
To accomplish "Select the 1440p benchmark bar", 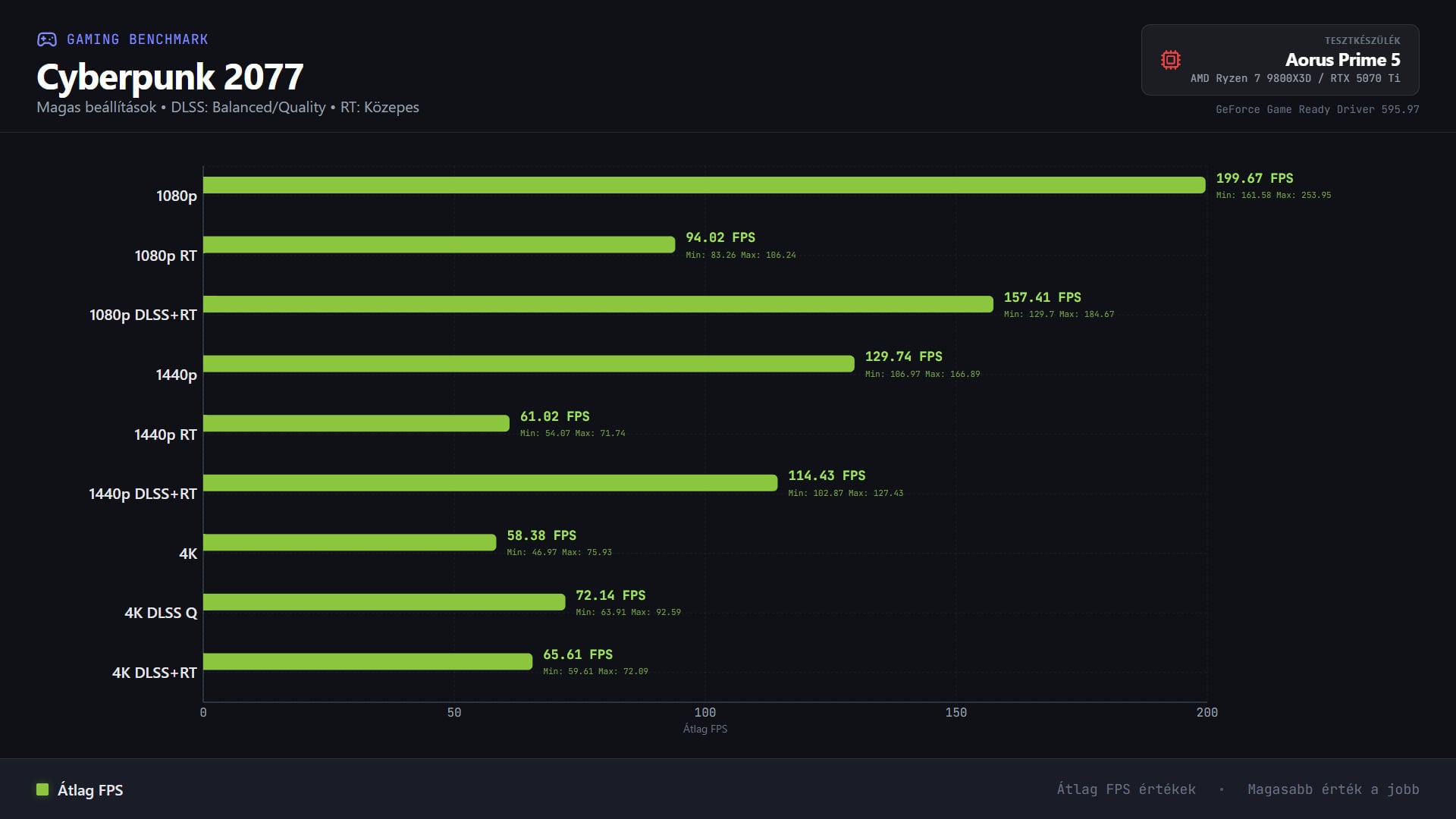I will (x=529, y=364).
